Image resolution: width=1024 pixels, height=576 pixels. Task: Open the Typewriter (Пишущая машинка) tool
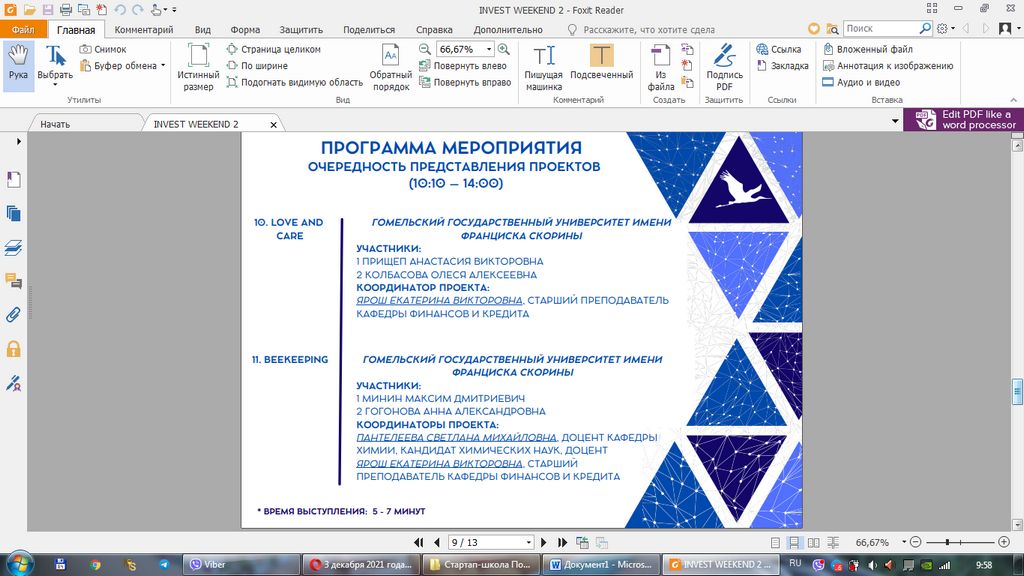tap(544, 67)
